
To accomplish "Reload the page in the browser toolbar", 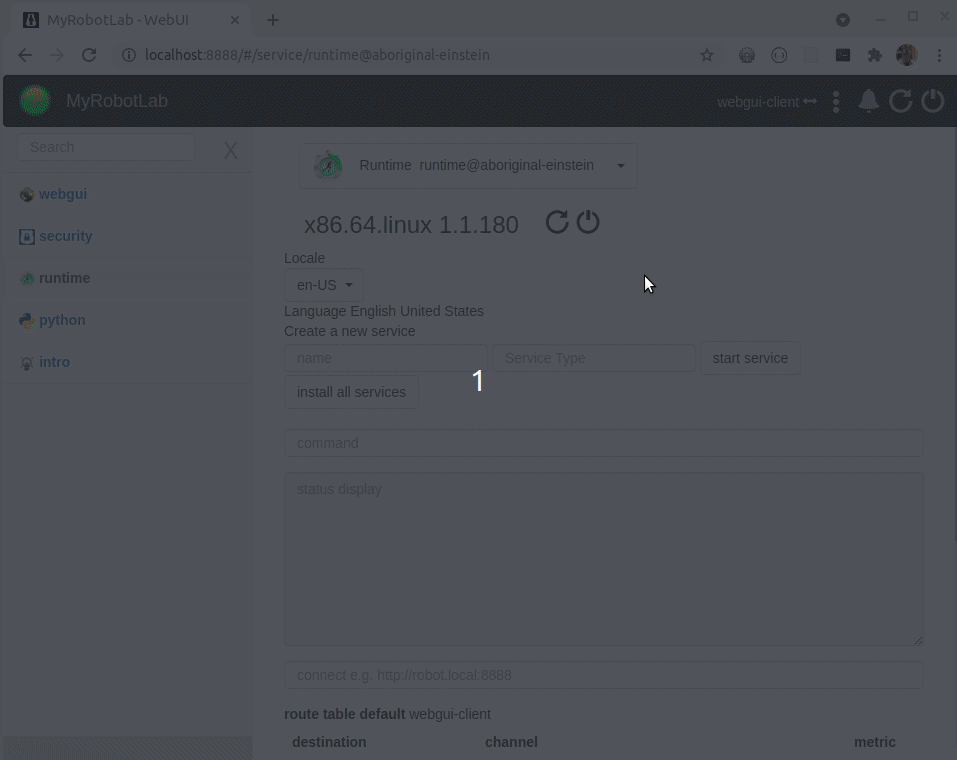I will (89, 56).
